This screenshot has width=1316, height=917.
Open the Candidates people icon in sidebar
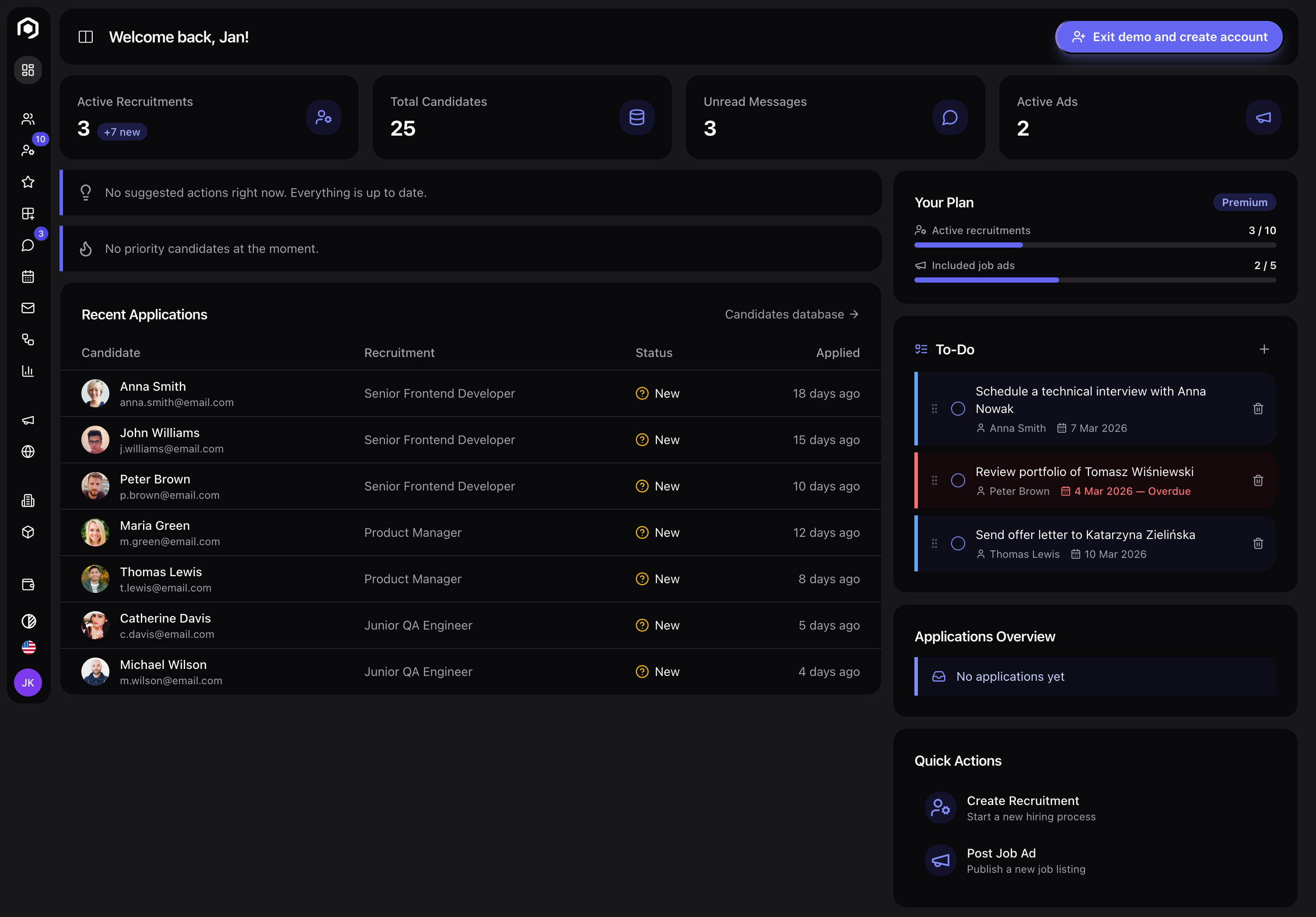click(28, 119)
